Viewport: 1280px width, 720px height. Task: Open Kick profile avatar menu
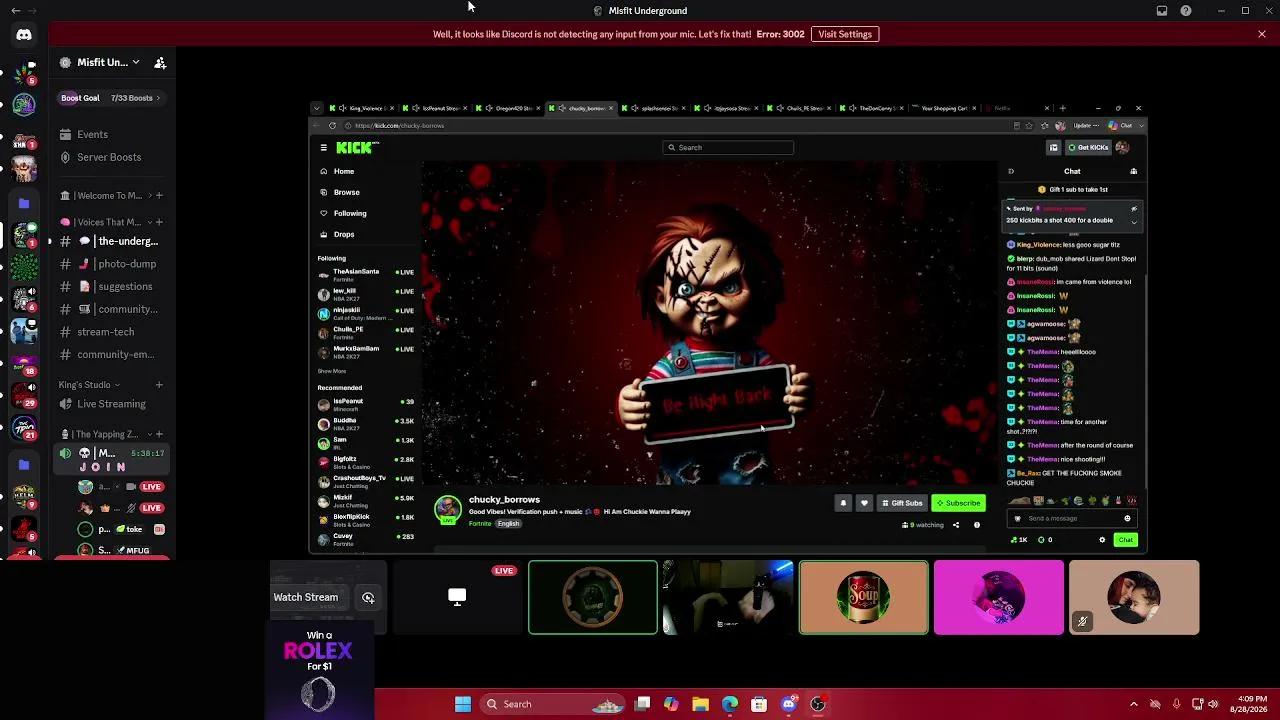(1123, 148)
